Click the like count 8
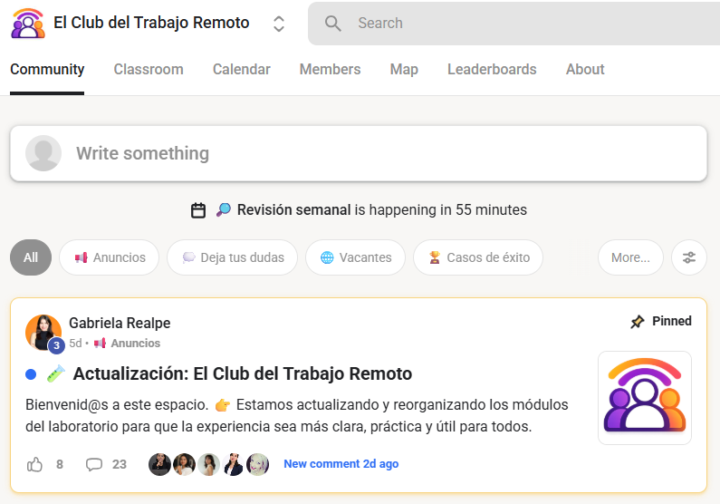This screenshot has width=720, height=504. [x=60, y=465]
